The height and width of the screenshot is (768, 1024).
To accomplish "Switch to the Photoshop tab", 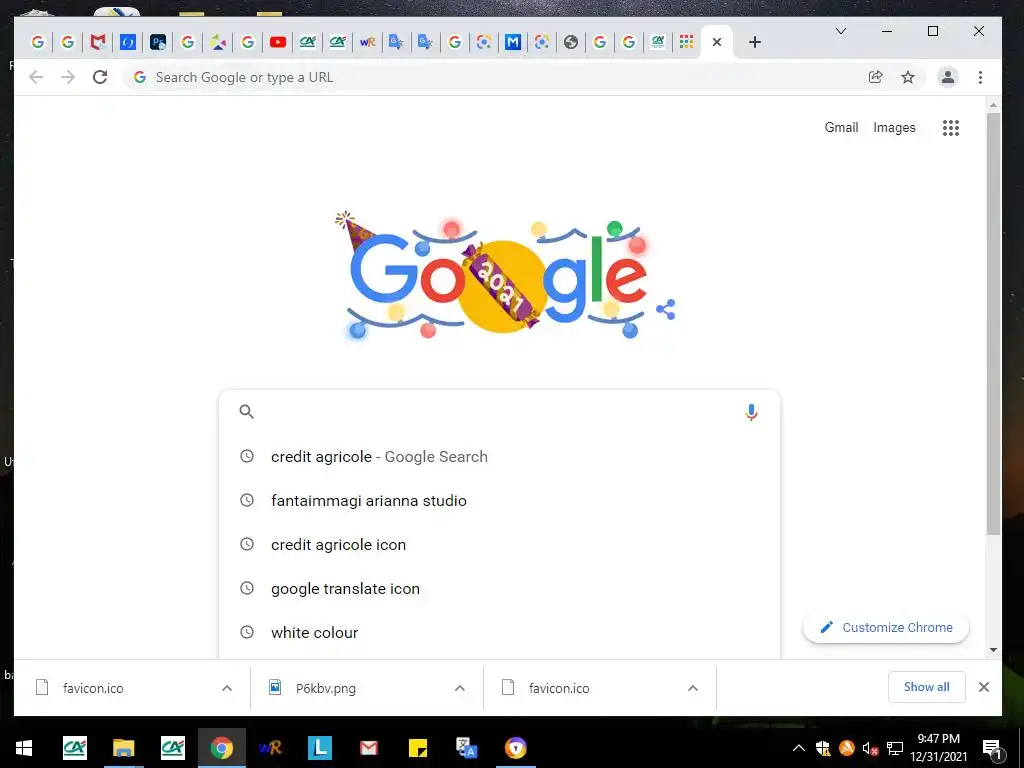I will tap(158, 42).
